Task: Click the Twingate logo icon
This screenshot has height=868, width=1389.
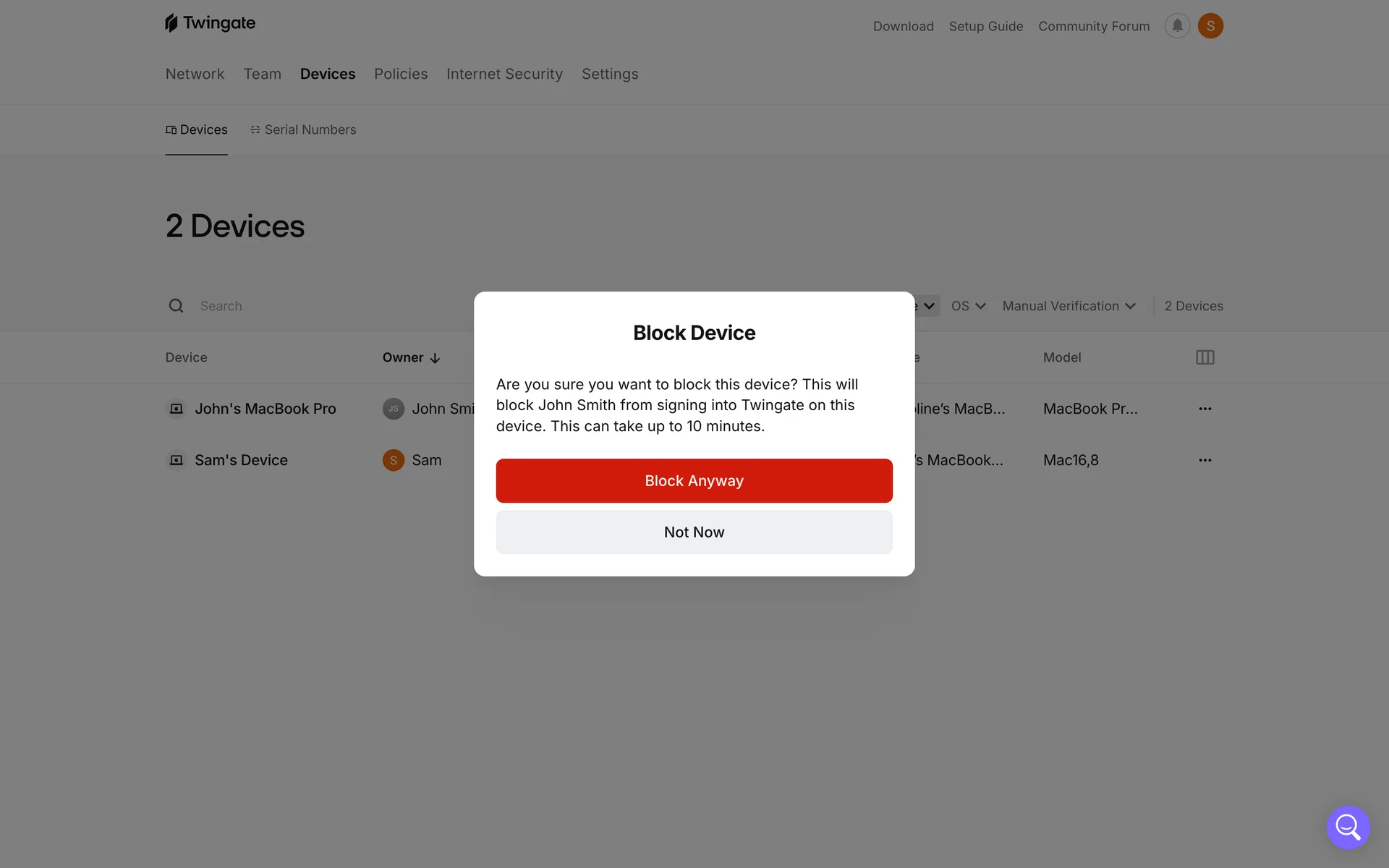Action: 171,23
